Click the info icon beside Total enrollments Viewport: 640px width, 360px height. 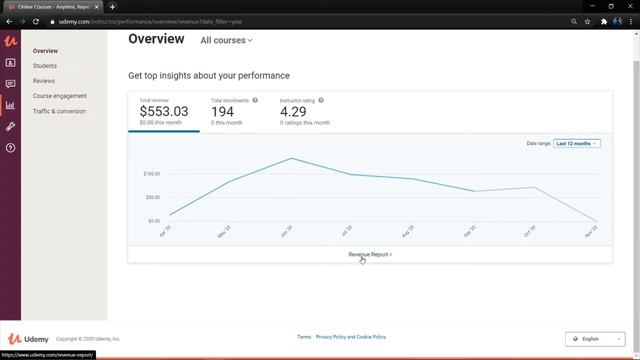tap(255, 100)
